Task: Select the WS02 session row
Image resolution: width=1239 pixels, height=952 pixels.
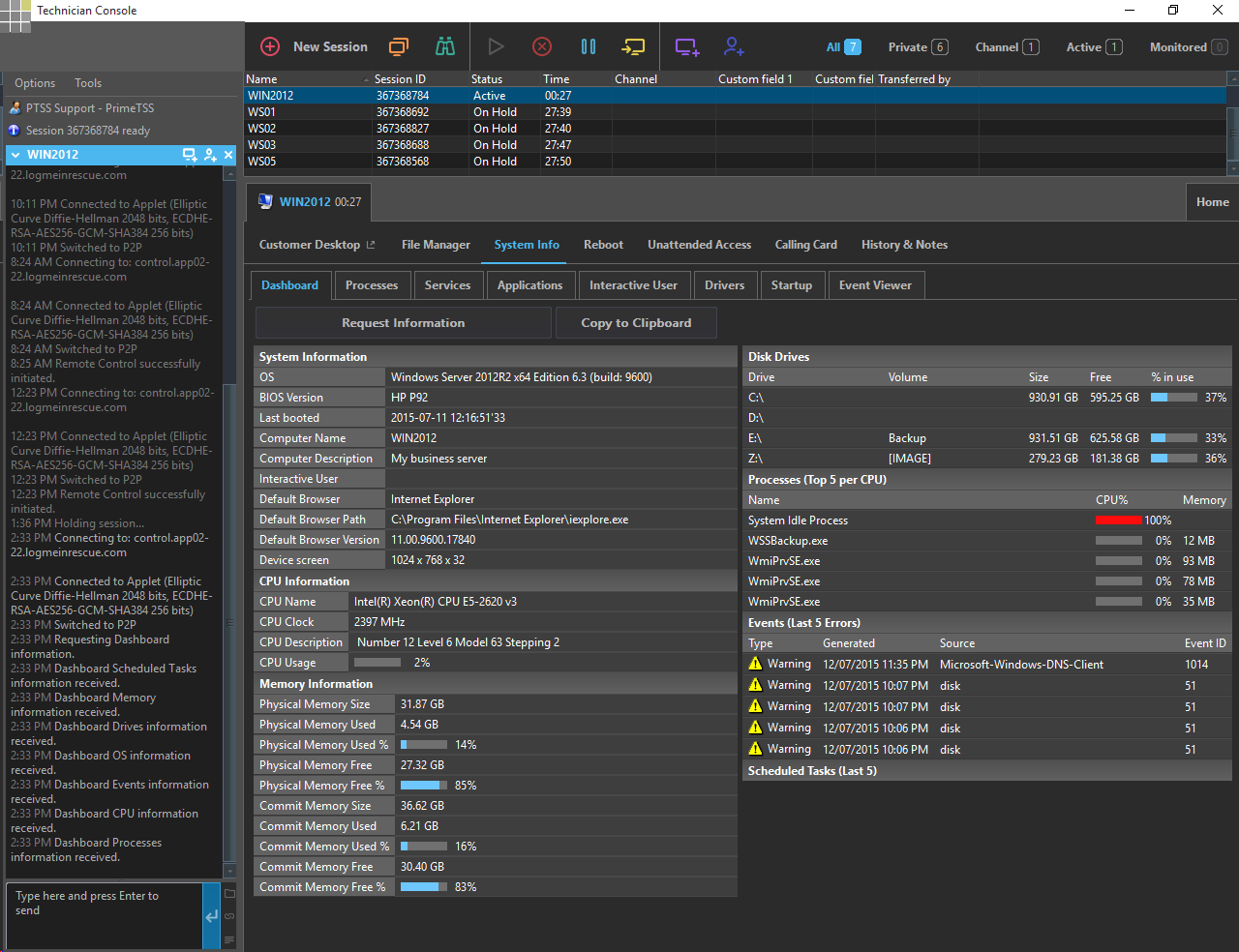Action: point(736,129)
